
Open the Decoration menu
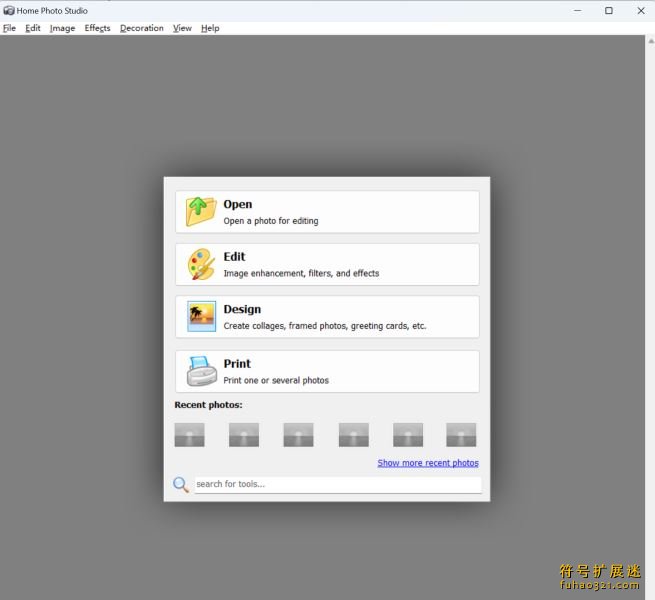[x=142, y=28]
